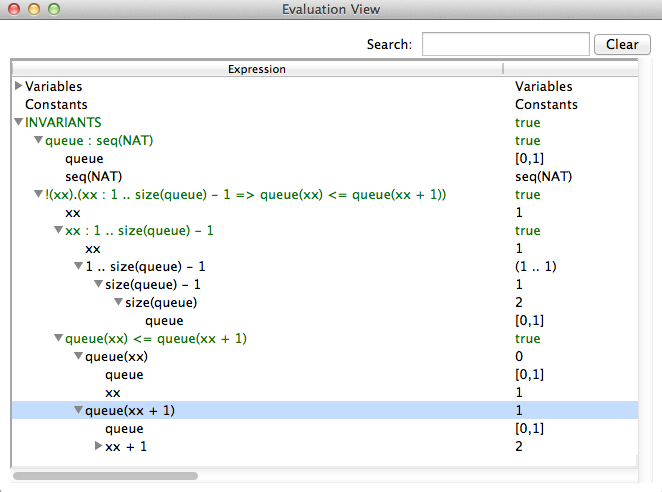Click the green zoom window button
The height and width of the screenshot is (492, 662).
53,10
